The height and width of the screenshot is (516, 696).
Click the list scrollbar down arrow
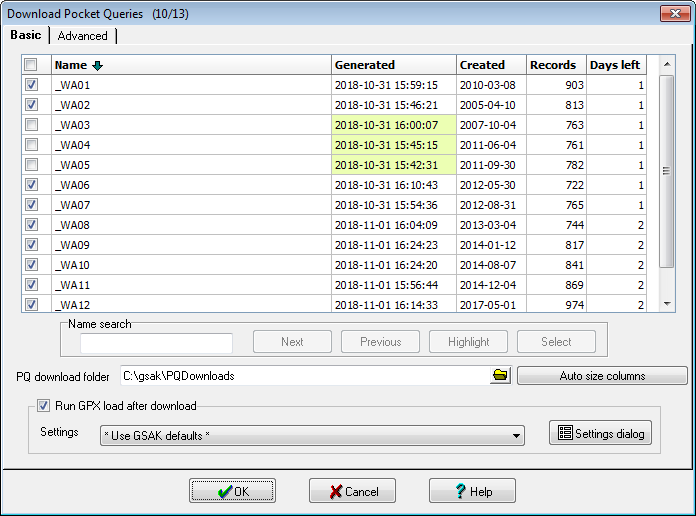coord(667,304)
